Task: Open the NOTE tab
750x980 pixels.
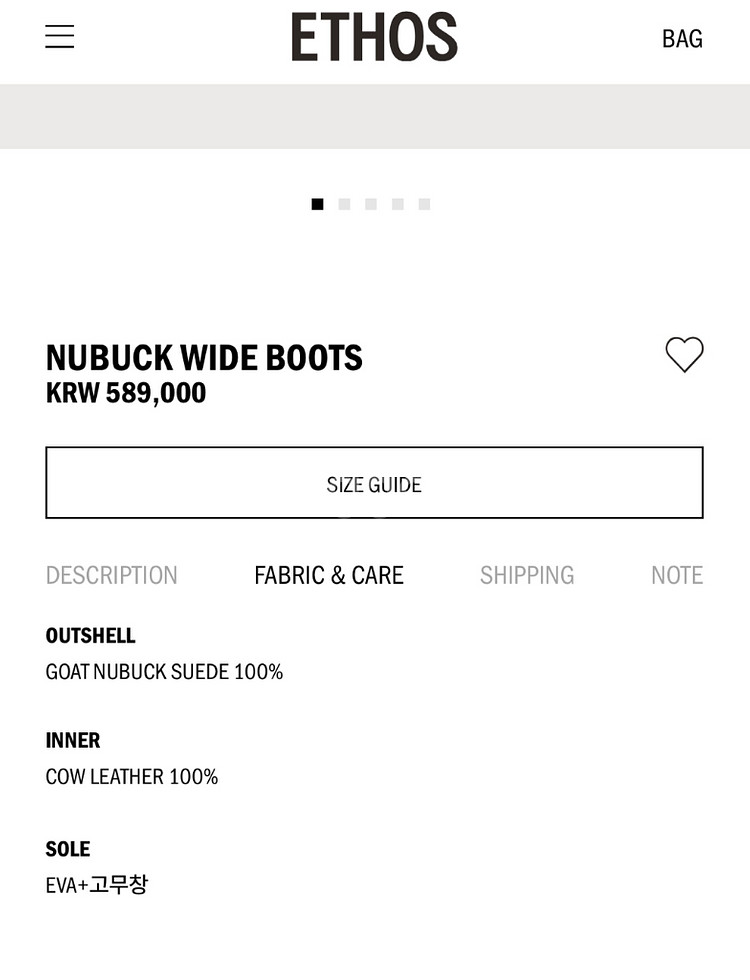Action: [x=677, y=575]
